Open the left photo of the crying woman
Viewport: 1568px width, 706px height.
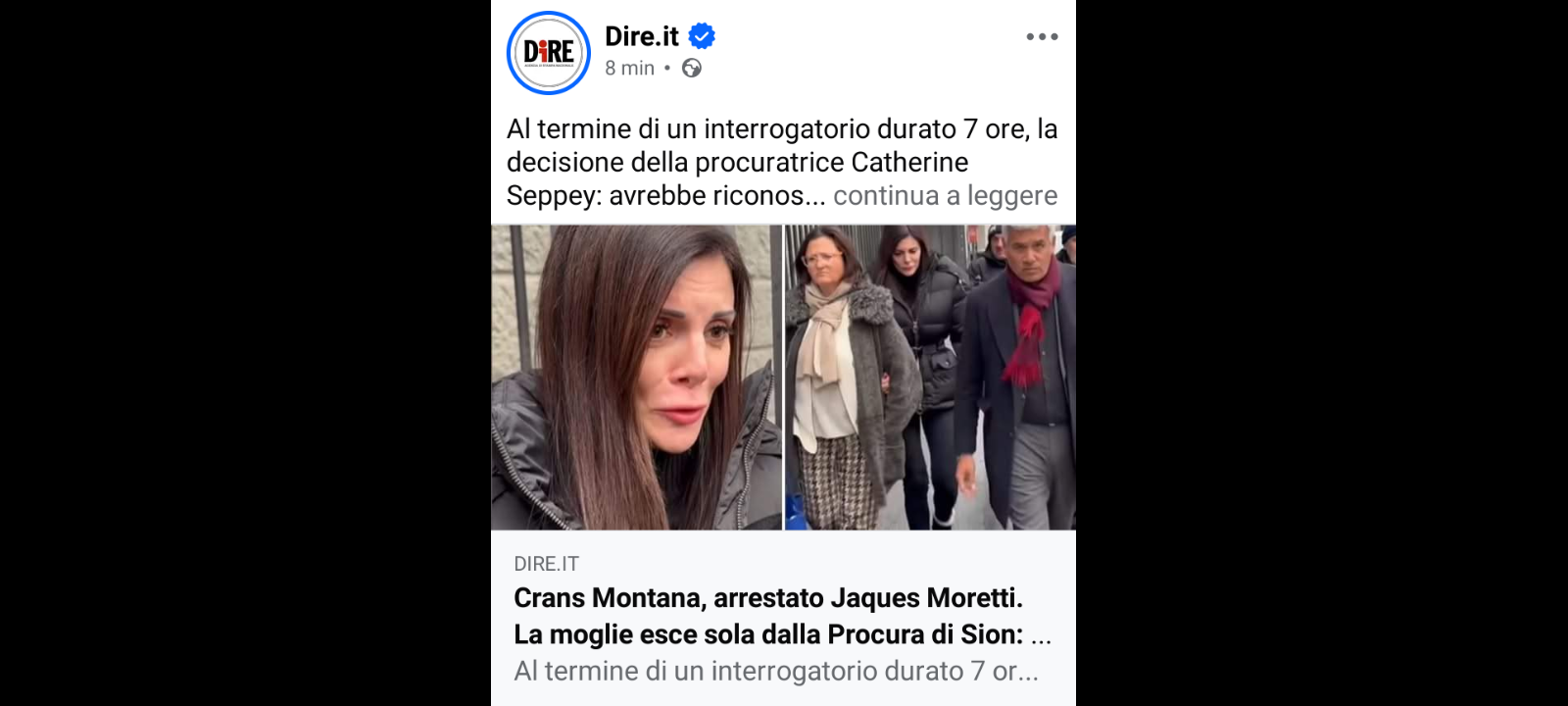click(636, 378)
